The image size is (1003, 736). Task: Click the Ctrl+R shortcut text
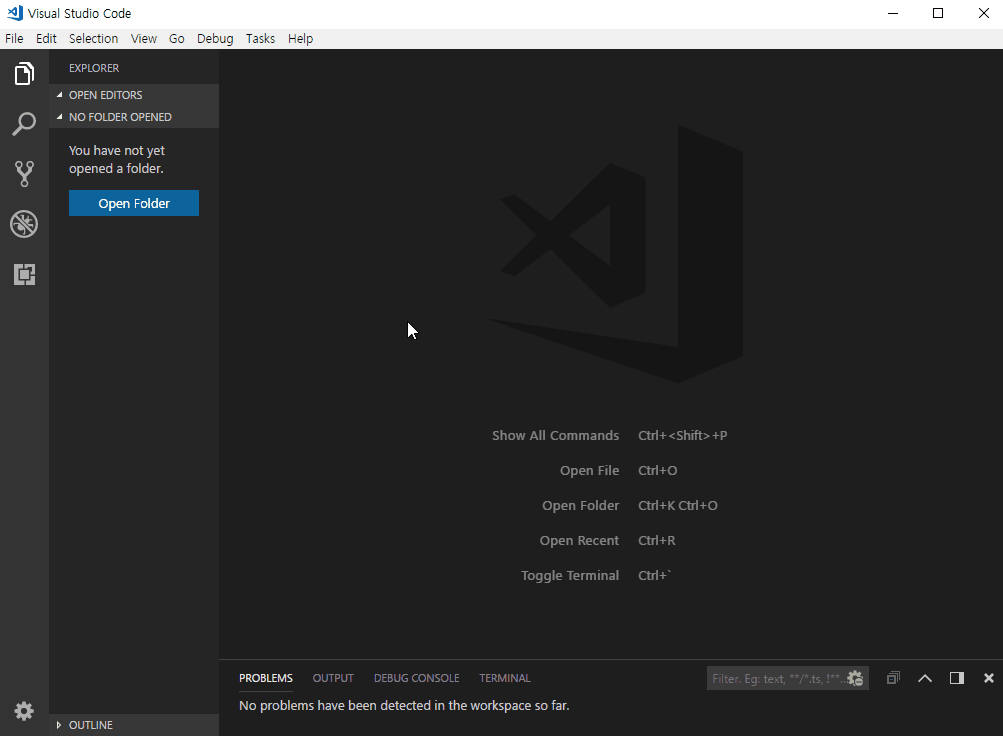(656, 540)
